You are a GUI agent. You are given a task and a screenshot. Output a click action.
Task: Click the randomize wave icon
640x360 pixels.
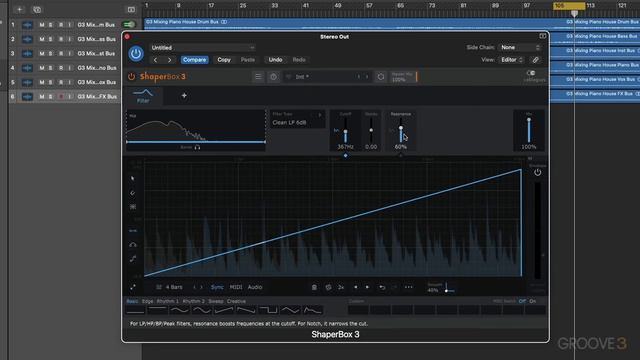coord(328,287)
